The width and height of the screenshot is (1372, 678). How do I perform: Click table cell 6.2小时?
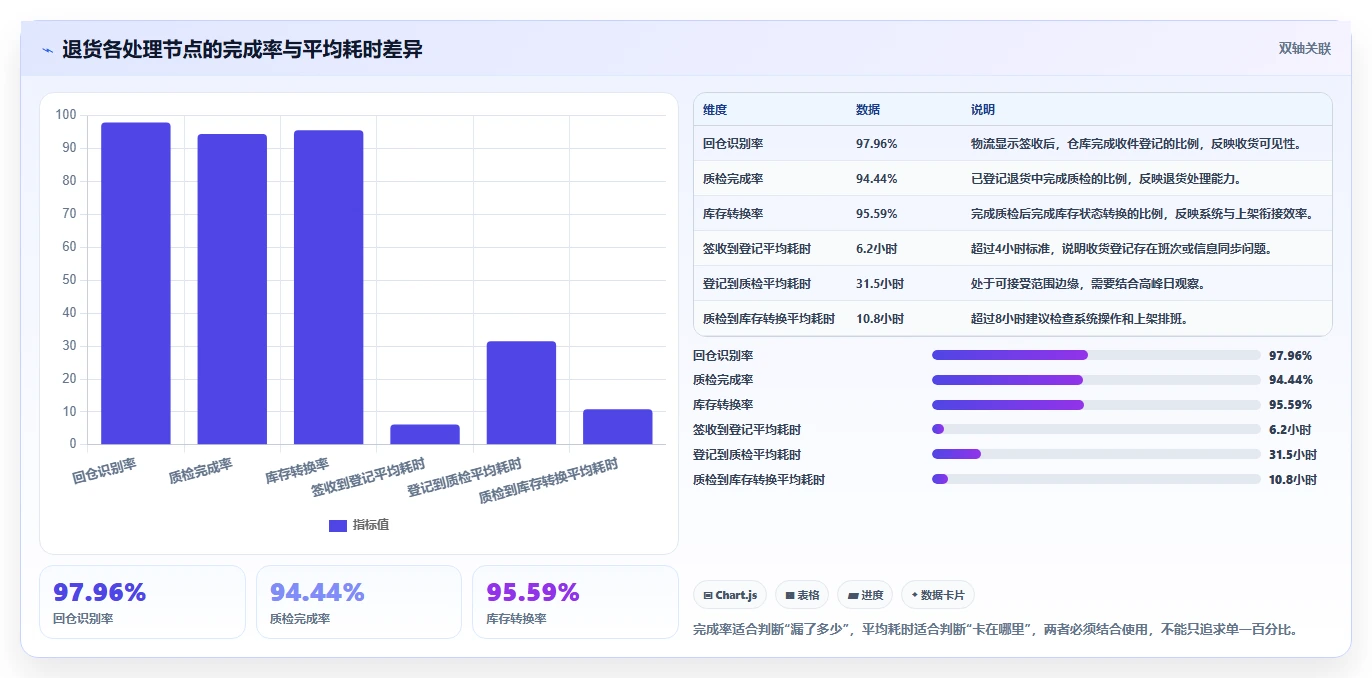pyautogui.click(x=876, y=249)
